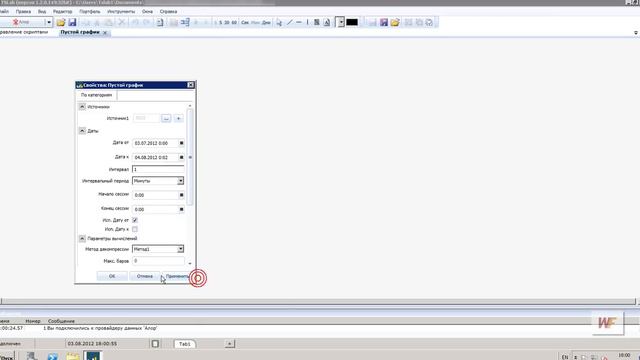Open the PowerShell taskbar icon
This screenshot has height=360, width=640.
(52, 356)
